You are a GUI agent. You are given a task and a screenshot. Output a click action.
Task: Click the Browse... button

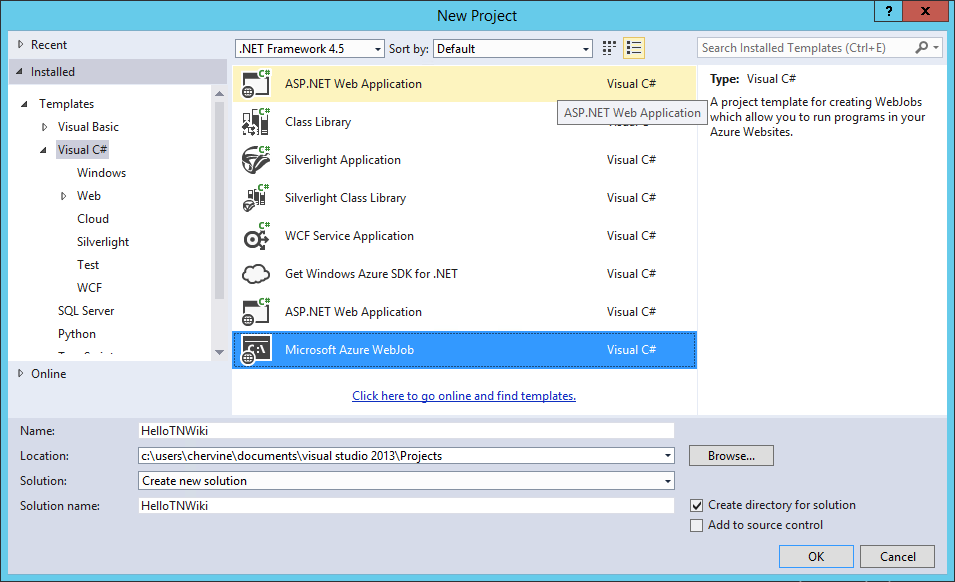(x=731, y=455)
